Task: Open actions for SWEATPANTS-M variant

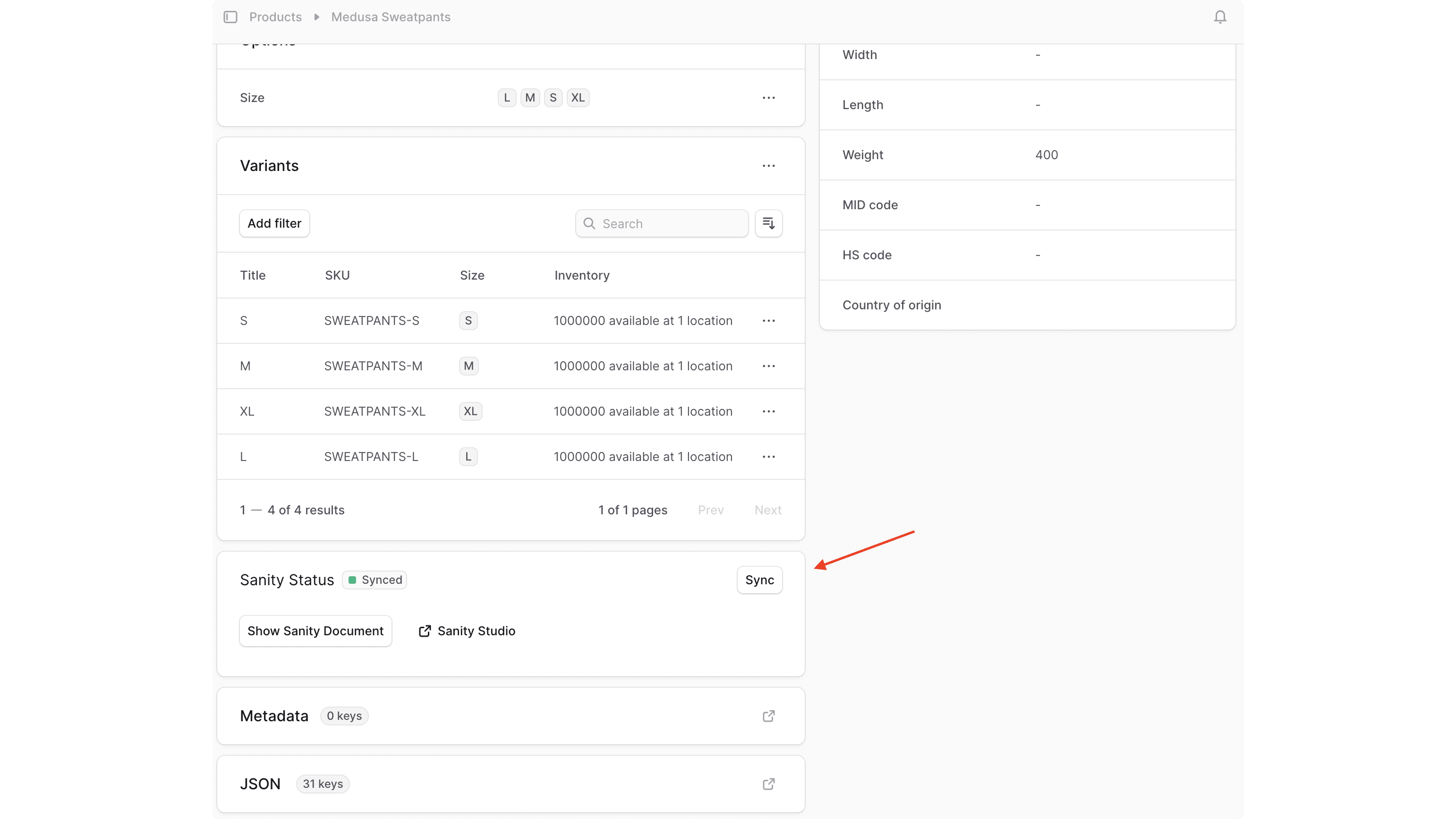Action: [x=769, y=366]
